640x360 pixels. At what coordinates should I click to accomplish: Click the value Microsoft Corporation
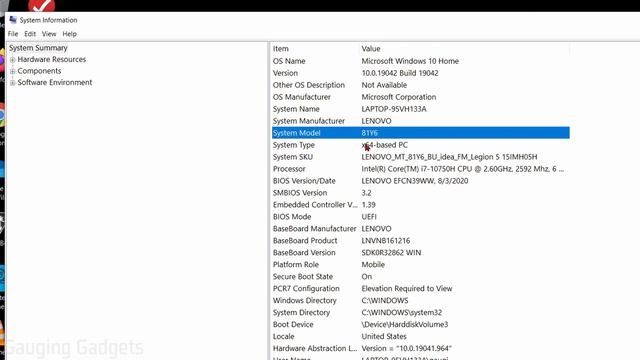click(x=398, y=97)
